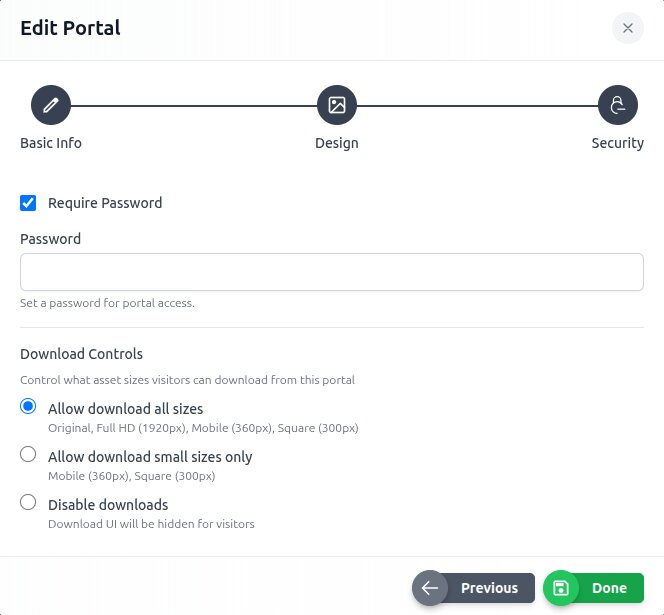664x615 pixels.
Task: Select the Allow download all sizes radio button
Action: coord(28,407)
